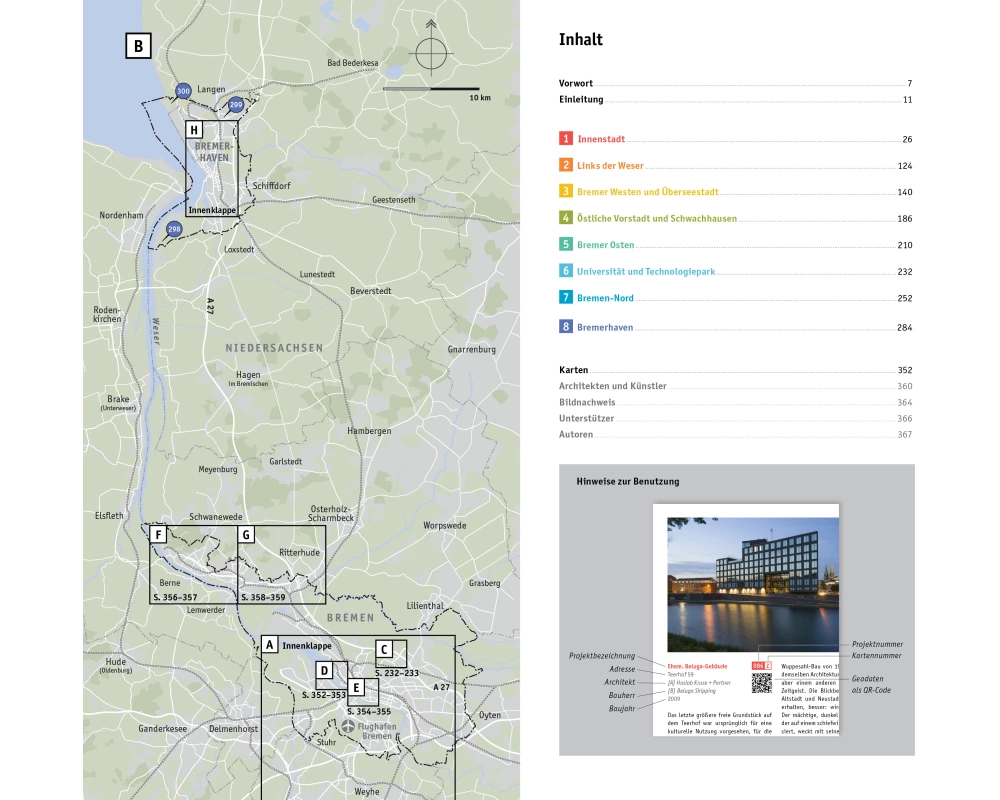Viewport: 1000px width, 800px height.
Task: Click the compass north arrow symbol
Action: tap(430, 49)
